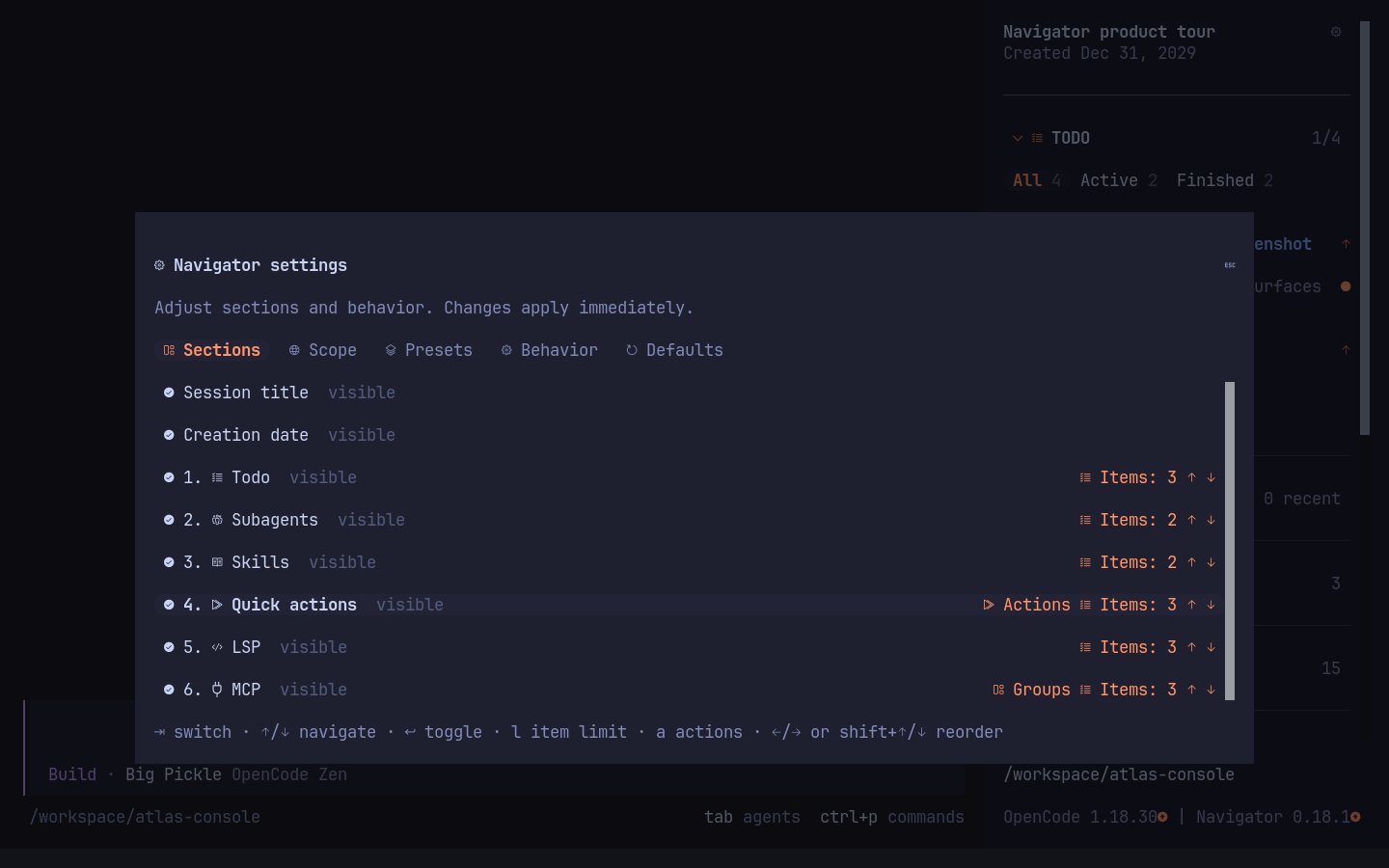The image size is (1389, 868).
Task: Move Quick actions section up
Action: tap(1191, 605)
